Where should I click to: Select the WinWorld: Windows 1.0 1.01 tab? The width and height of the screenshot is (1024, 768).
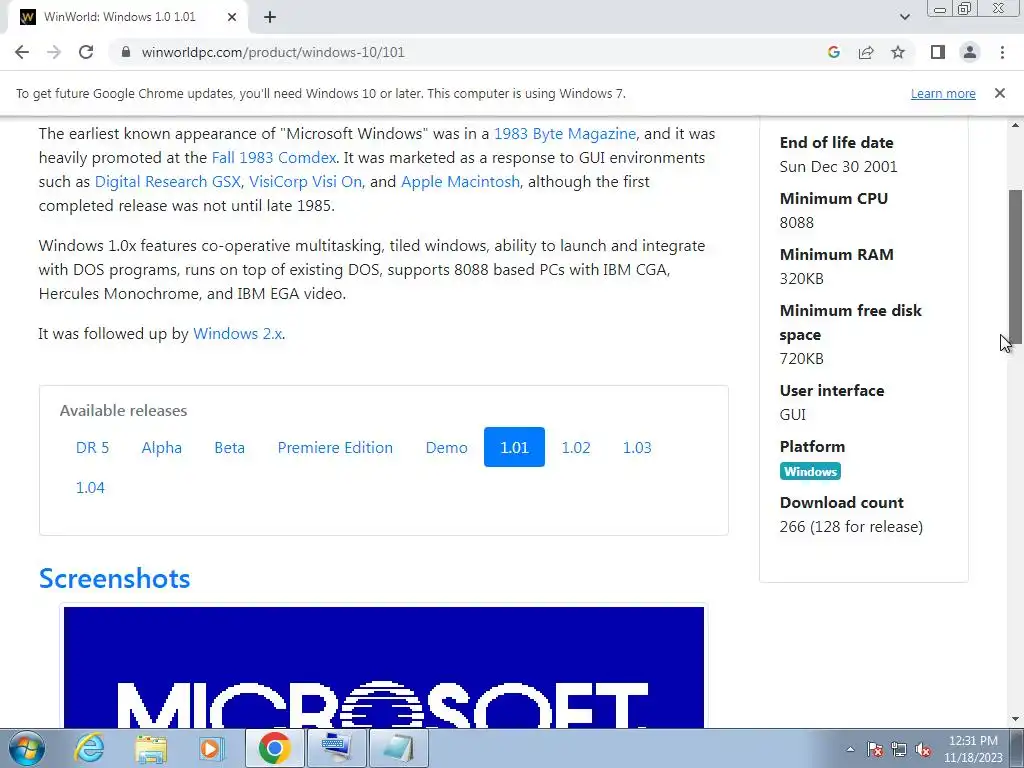[x=127, y=17]
